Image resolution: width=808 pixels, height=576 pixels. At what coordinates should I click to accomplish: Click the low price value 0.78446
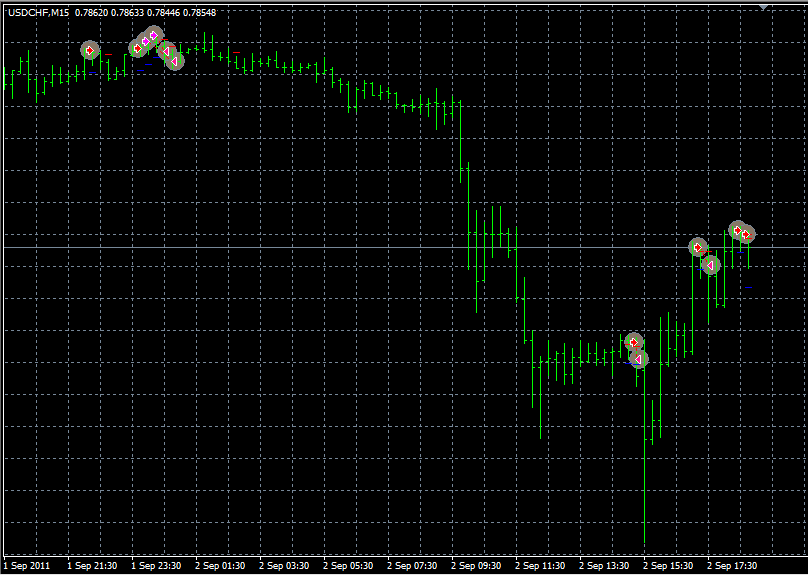[163, 12]
